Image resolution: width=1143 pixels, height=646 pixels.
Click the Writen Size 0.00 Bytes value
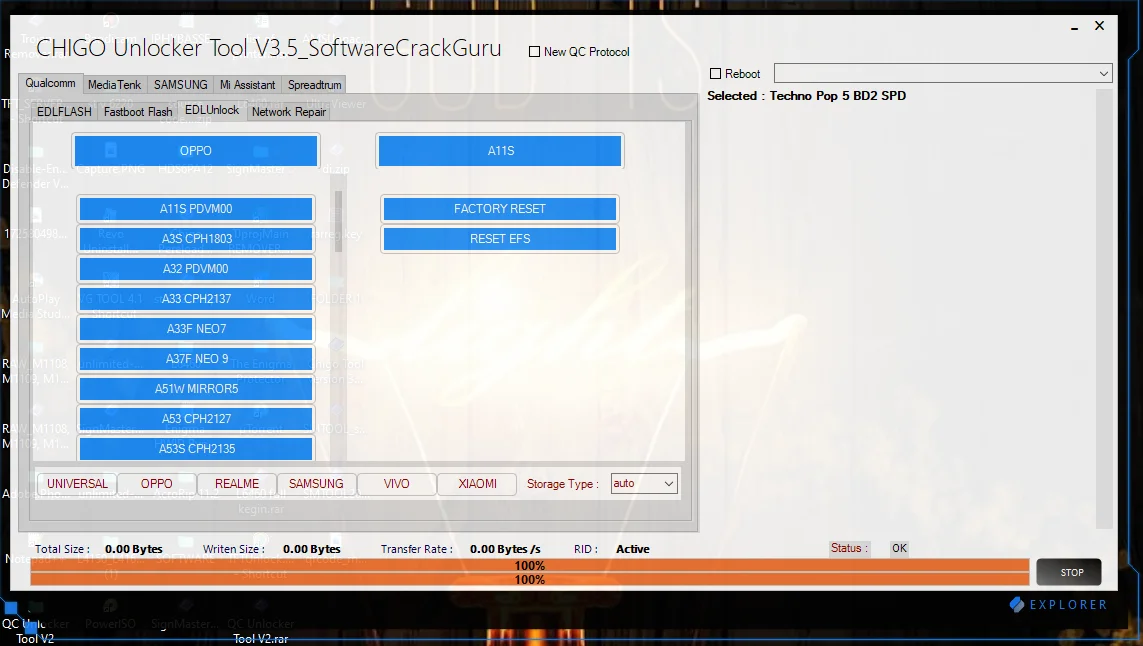311,549
